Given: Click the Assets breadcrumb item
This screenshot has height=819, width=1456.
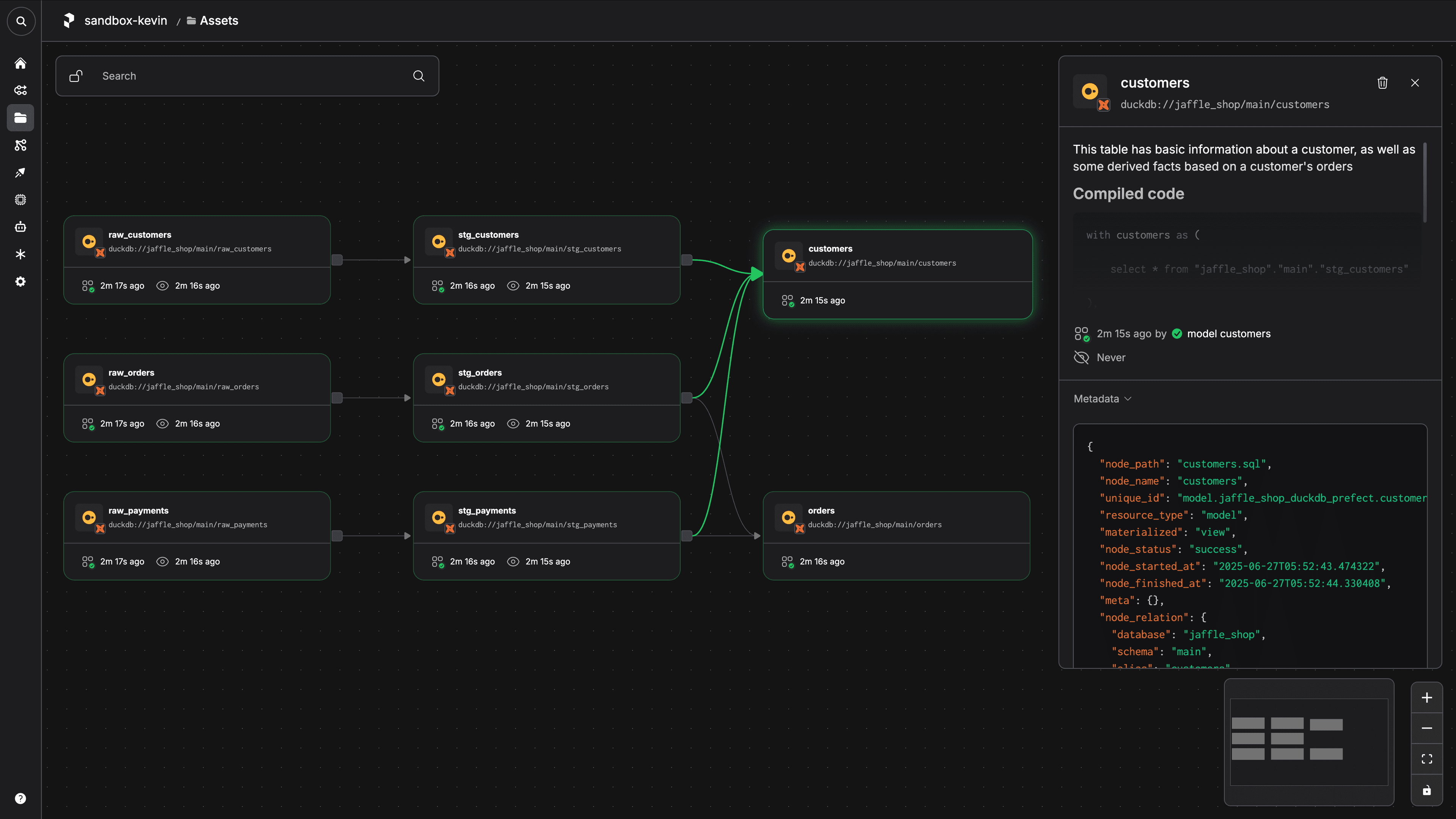Looking at the screenshot, I should [219, 21].
